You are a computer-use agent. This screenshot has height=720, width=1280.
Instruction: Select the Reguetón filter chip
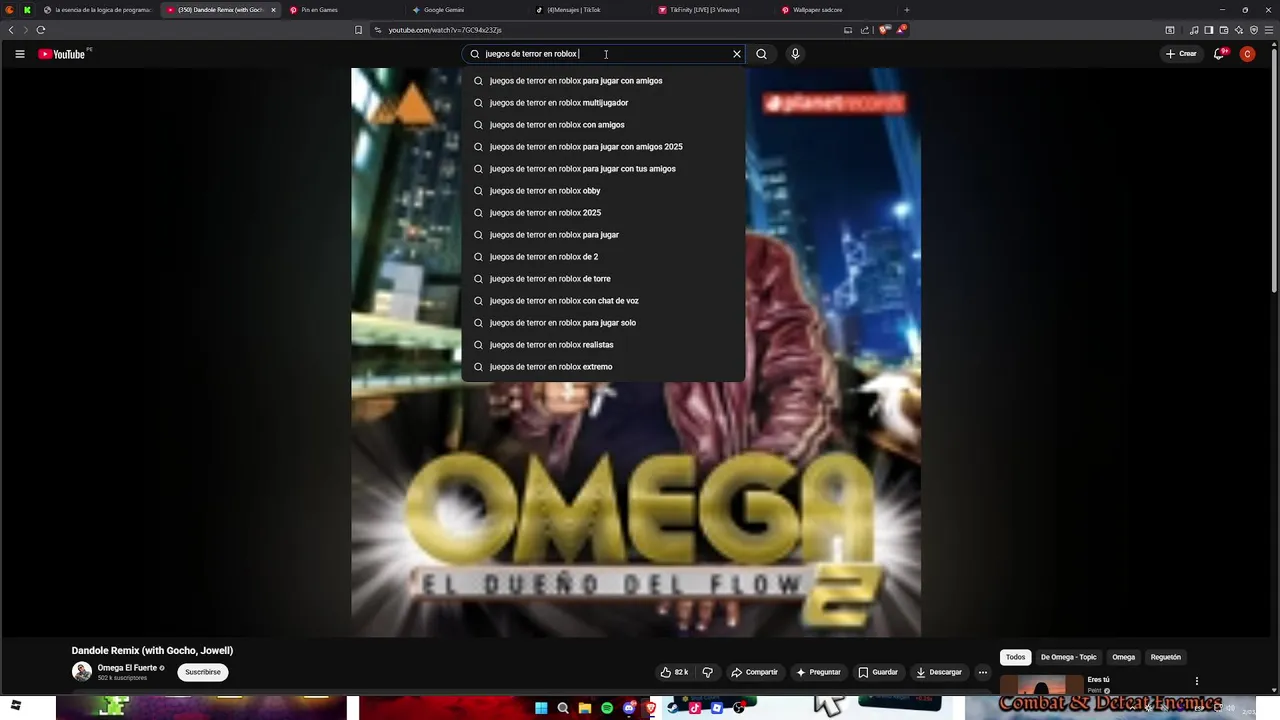click(1165, 657)
